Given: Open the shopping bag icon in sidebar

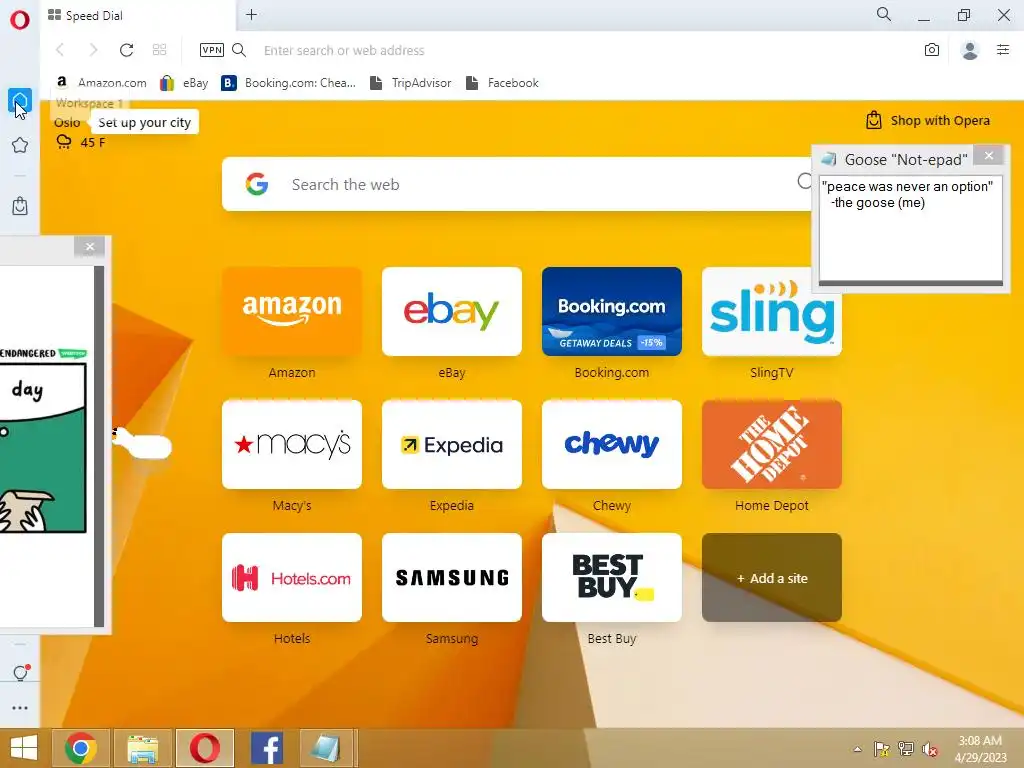Looking at the screenshot, I should click(x=20, y=206).
